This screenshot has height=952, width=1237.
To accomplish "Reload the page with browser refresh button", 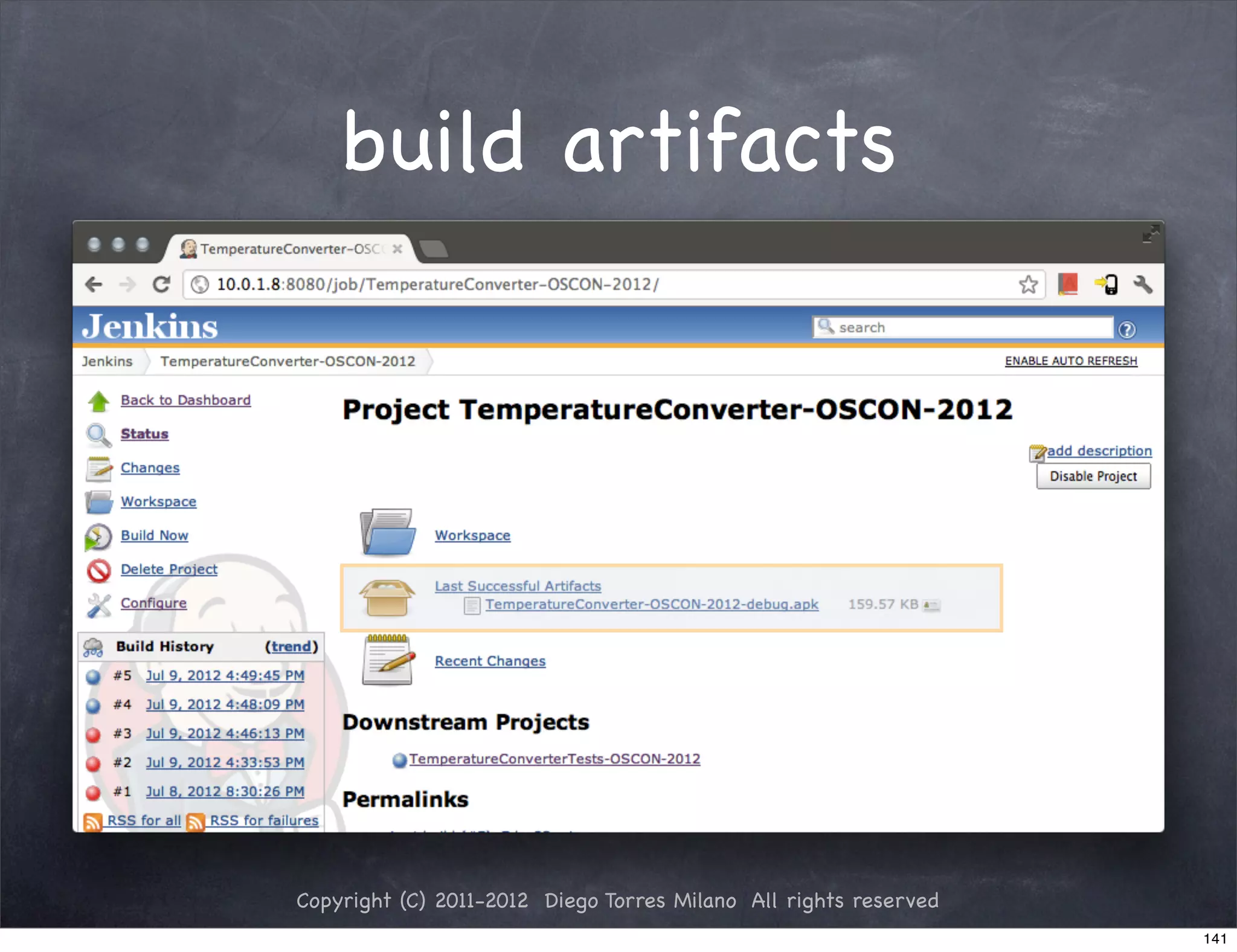I will pyautogui.click(x=161, y=284).
